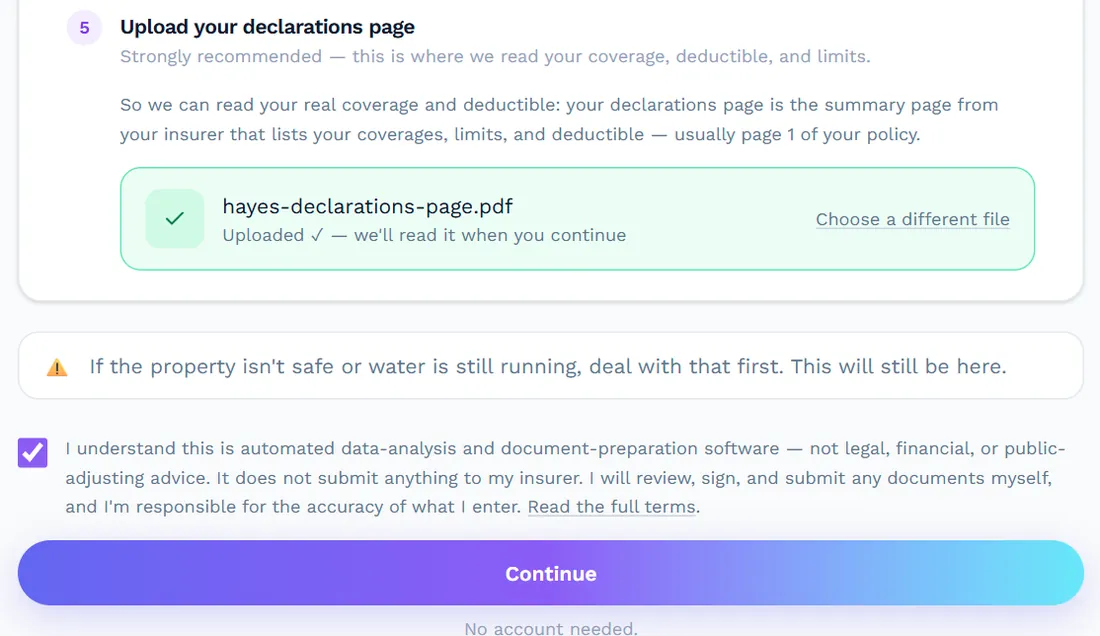The width and height of the screenshot is (1100, 636).
Task: Uncheck the disclaimer agreement checkbox
Action: point(32,452)
